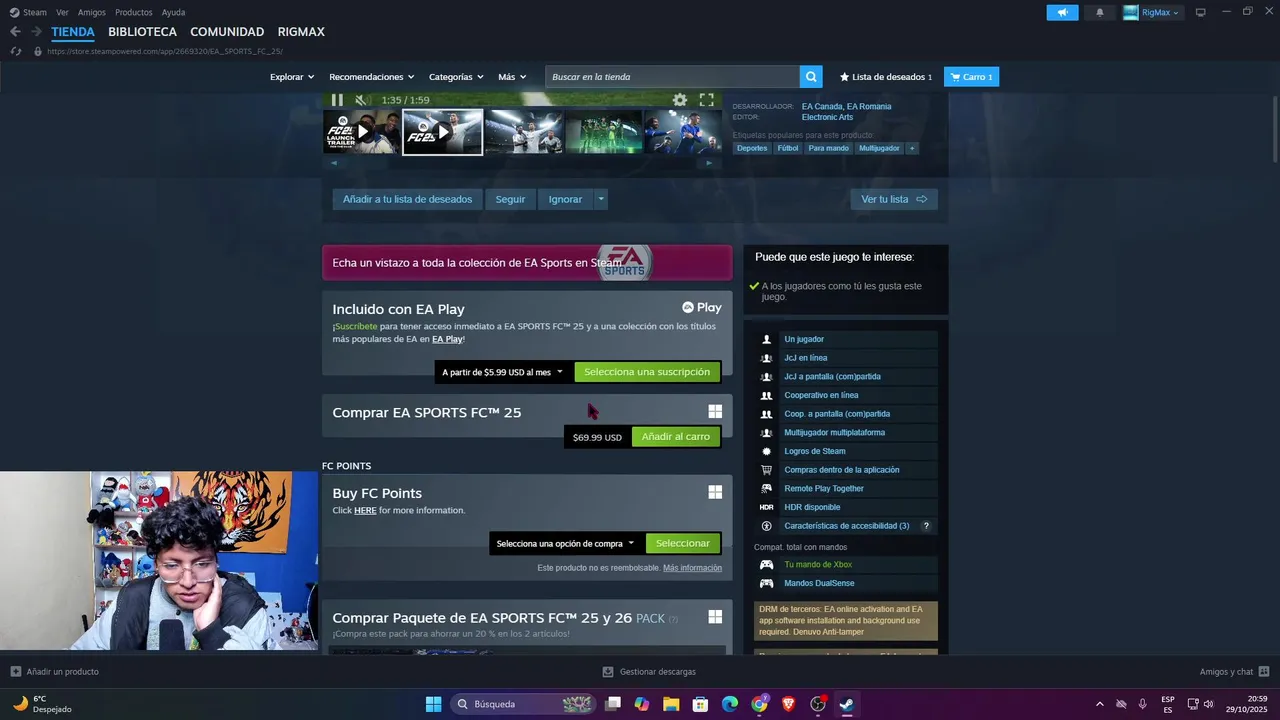Add EA SPORTS FC 25 to cart

[676, 437]
